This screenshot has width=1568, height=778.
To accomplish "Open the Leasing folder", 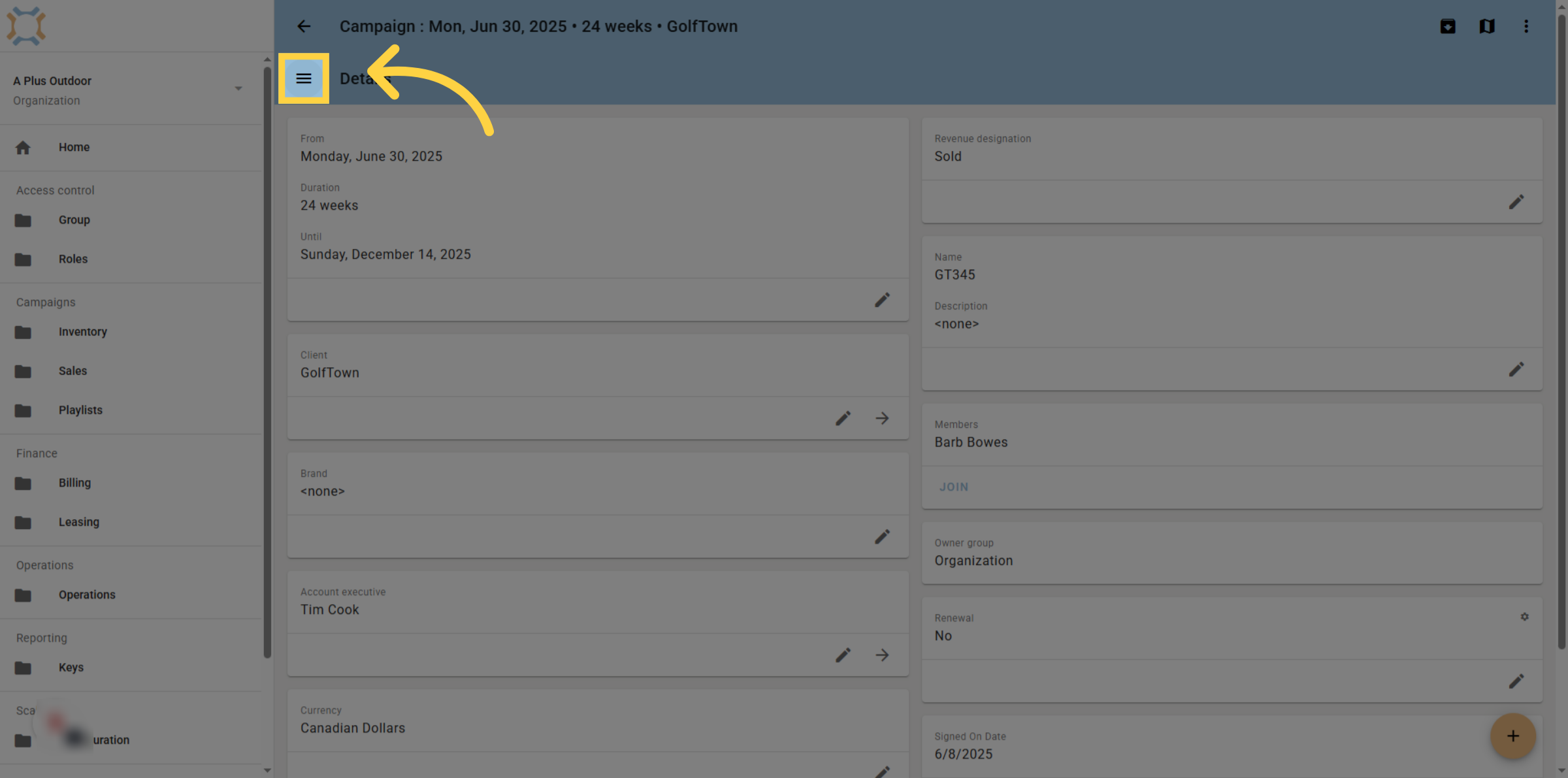I will click(x=131, y=523).
